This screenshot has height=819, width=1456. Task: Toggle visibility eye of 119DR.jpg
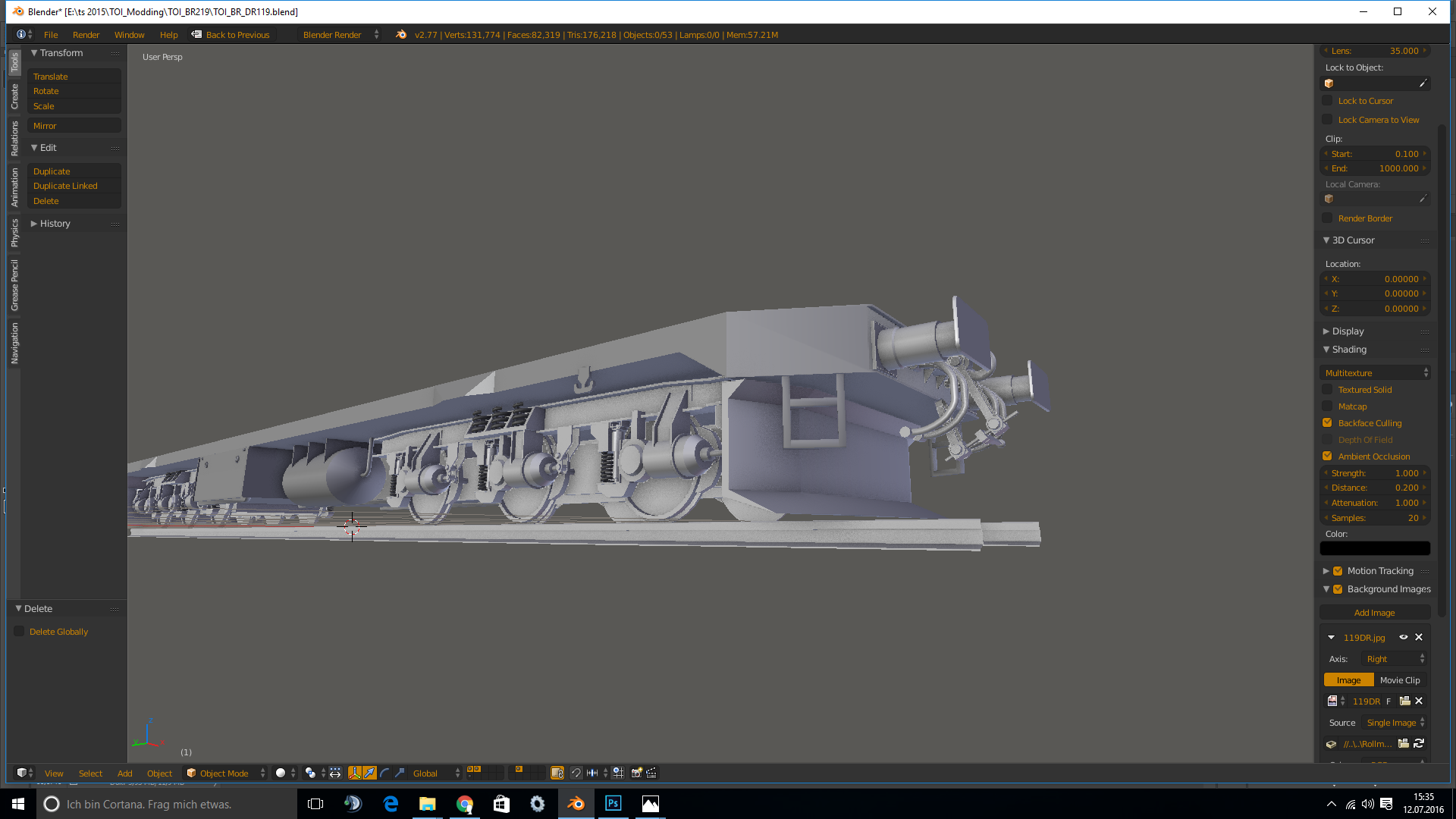[1403, 637]
